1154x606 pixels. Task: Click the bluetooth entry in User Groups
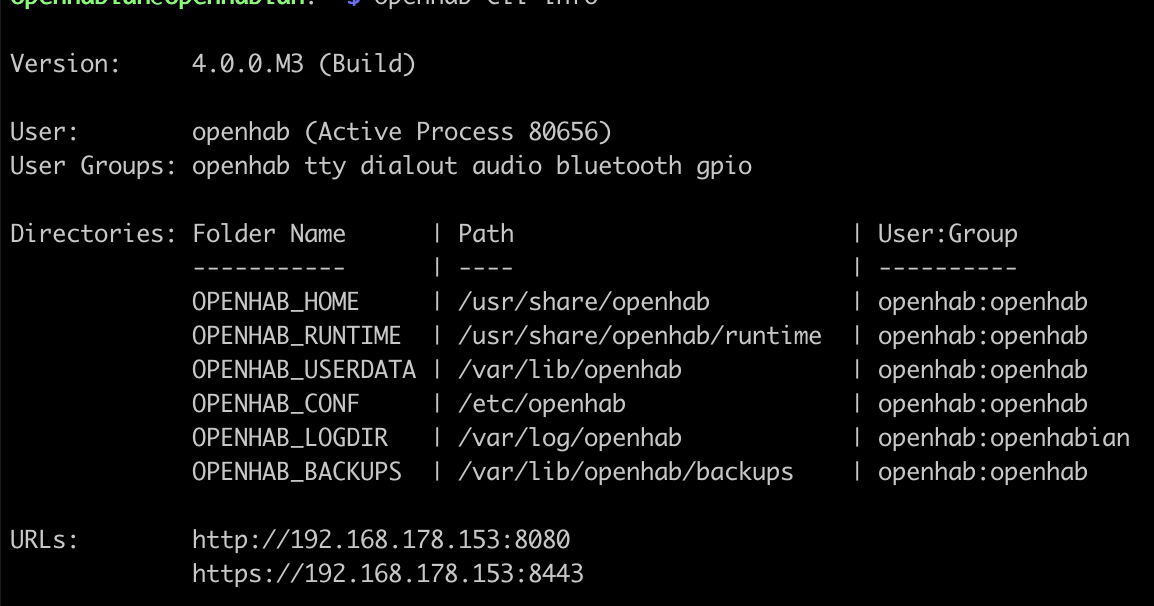[618, 166]
